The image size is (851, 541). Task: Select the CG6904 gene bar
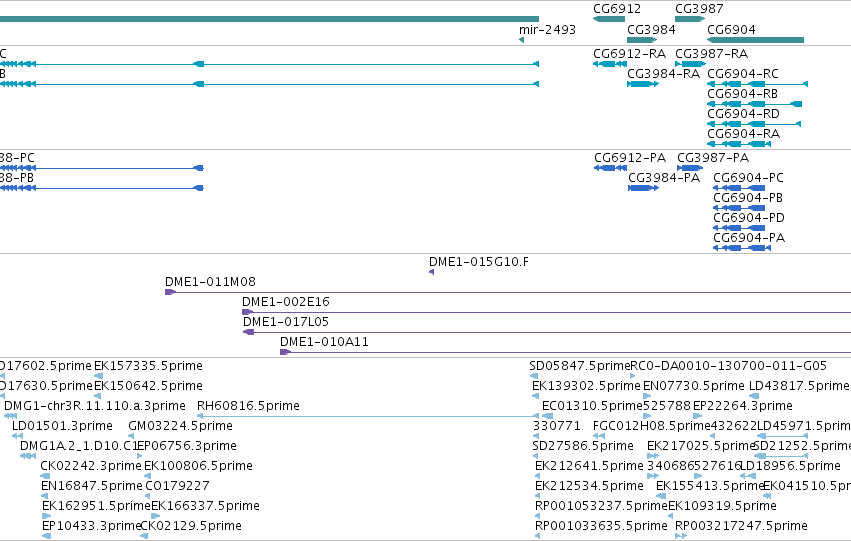click(755, 40)
